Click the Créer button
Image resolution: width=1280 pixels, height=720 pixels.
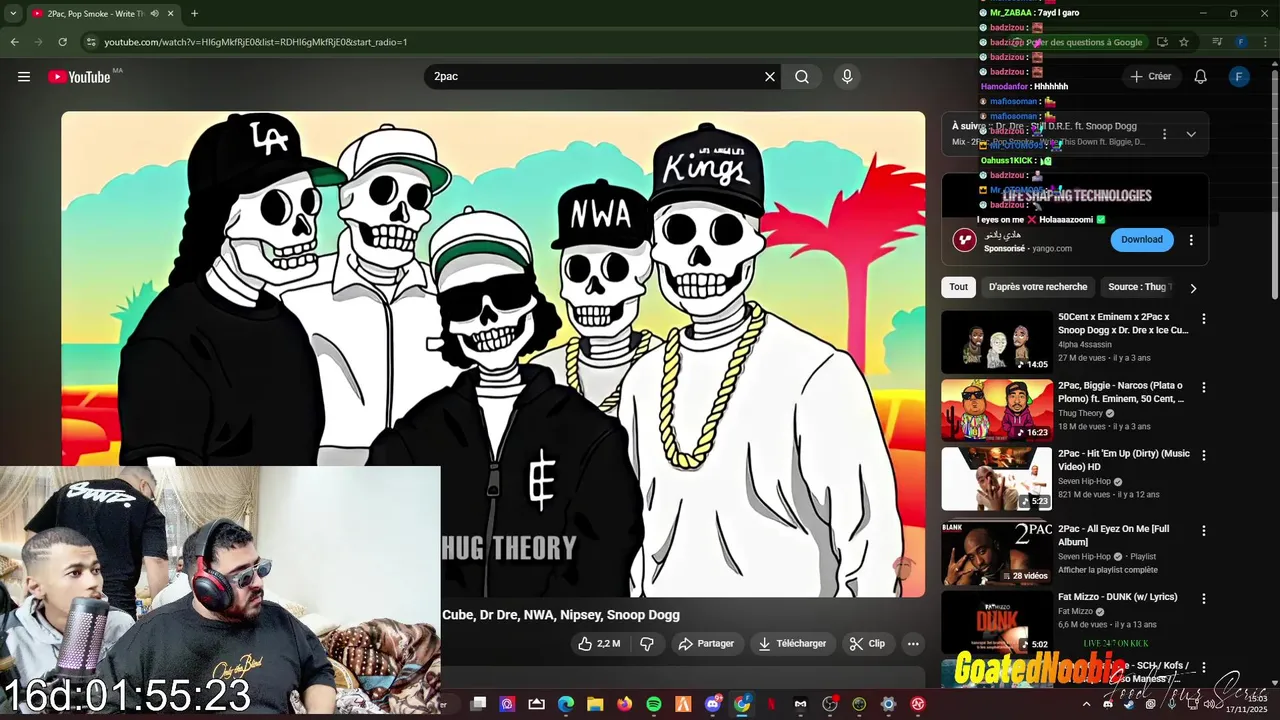coord(1150,77)
